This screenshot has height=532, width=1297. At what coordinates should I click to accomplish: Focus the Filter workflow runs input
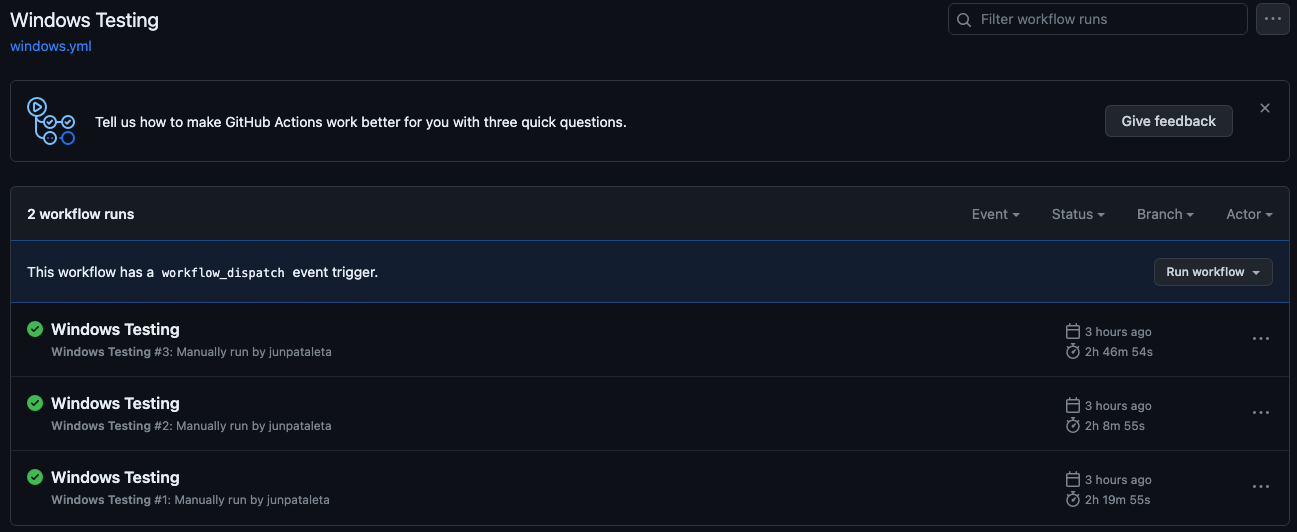tap(1098, 19)
